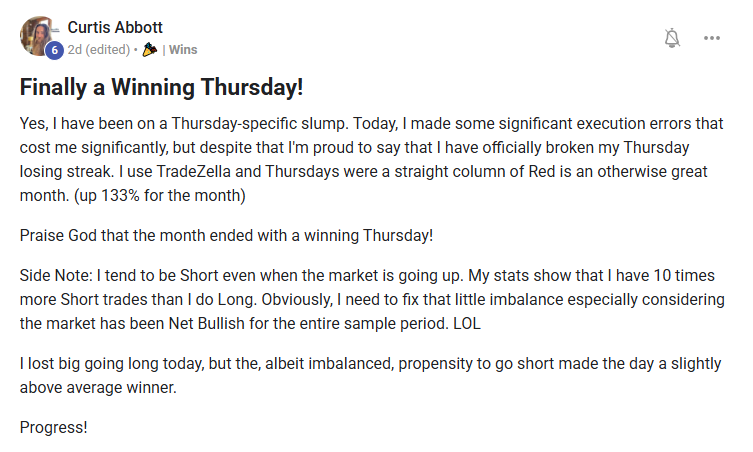Open the Curtis Abbott author name link
This screenshot has width=753, height=452.
pyautogui.click(x=115, y=27)
